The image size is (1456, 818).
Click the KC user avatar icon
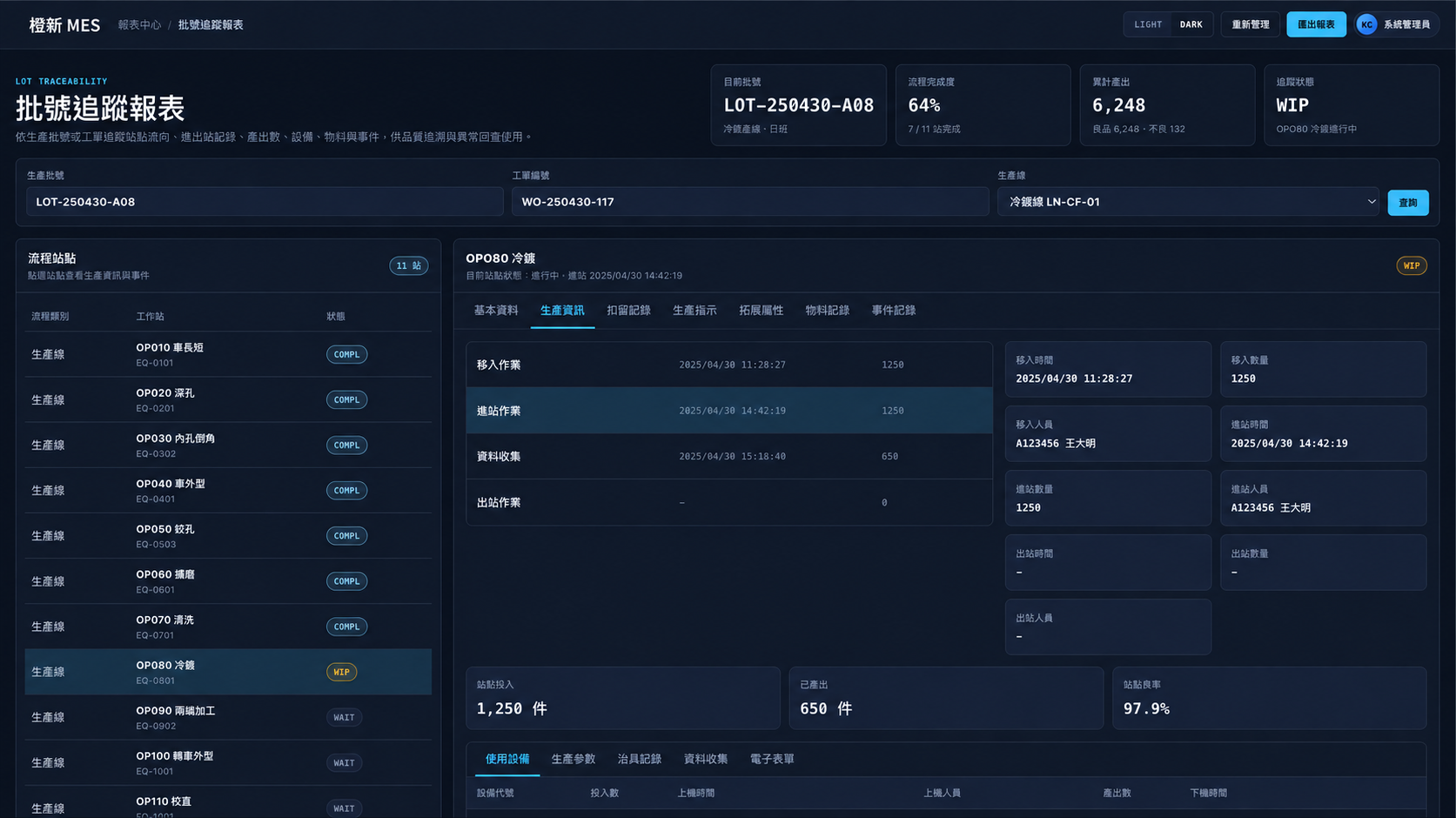coord(1366,24)
